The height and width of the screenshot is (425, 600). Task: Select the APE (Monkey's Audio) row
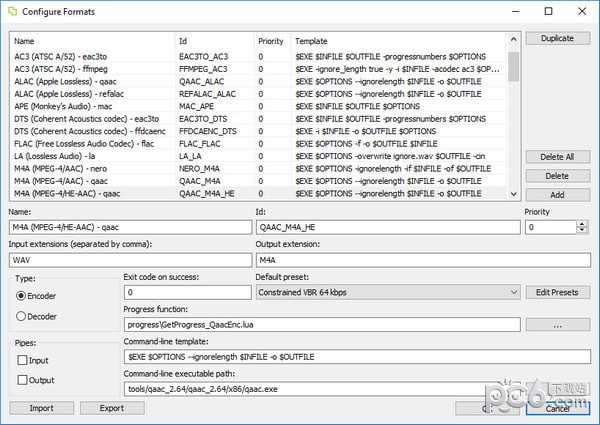[90, 105]
